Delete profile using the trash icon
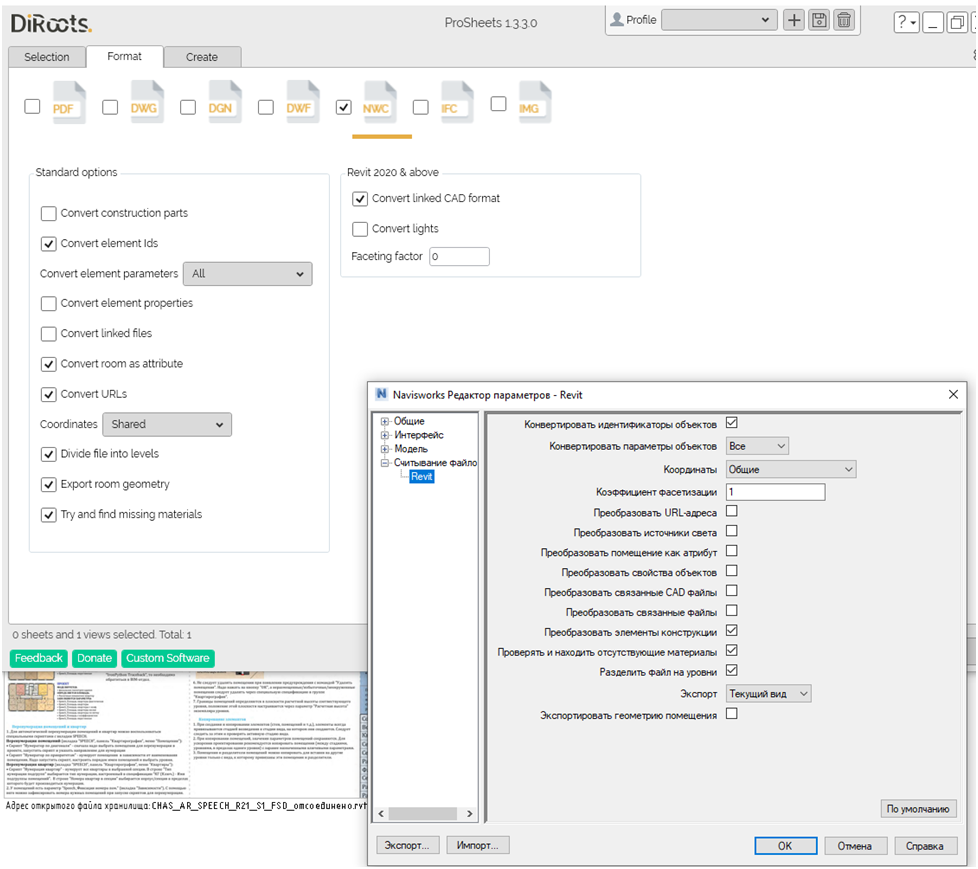This screenshot has width=978, height=869. 844,20
